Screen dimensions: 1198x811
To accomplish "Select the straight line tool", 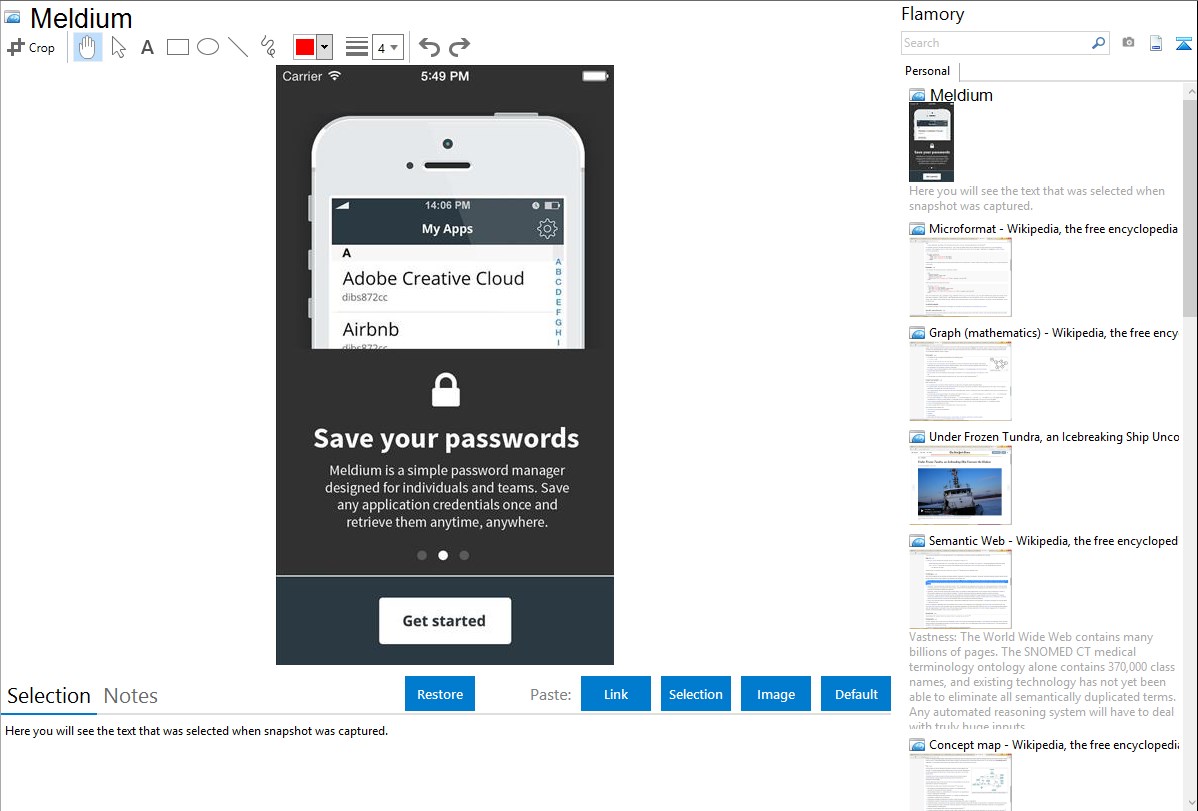I will coord(238,47).
